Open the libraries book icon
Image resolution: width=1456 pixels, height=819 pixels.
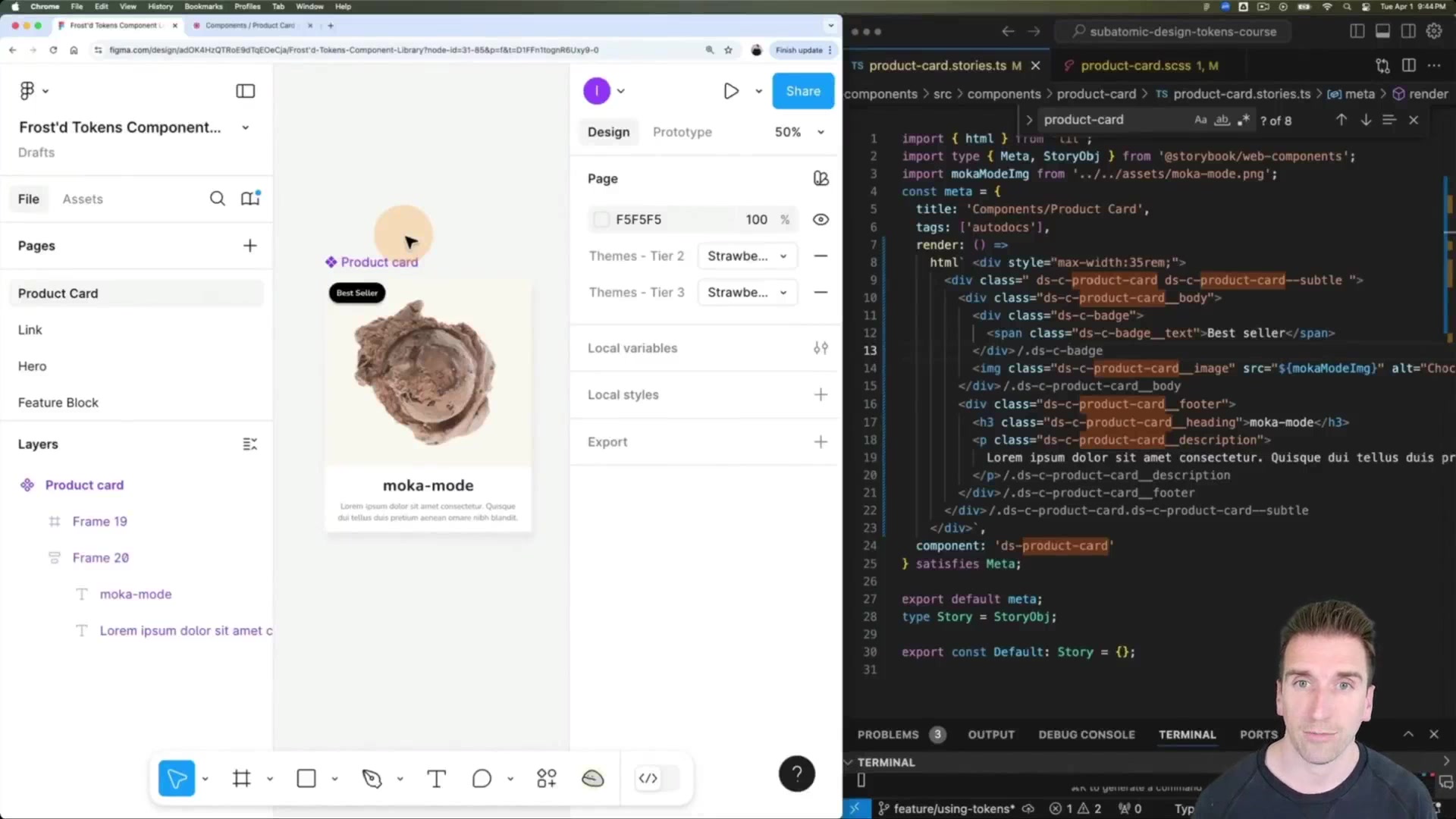pyautogui.click(x=250, y=198)
